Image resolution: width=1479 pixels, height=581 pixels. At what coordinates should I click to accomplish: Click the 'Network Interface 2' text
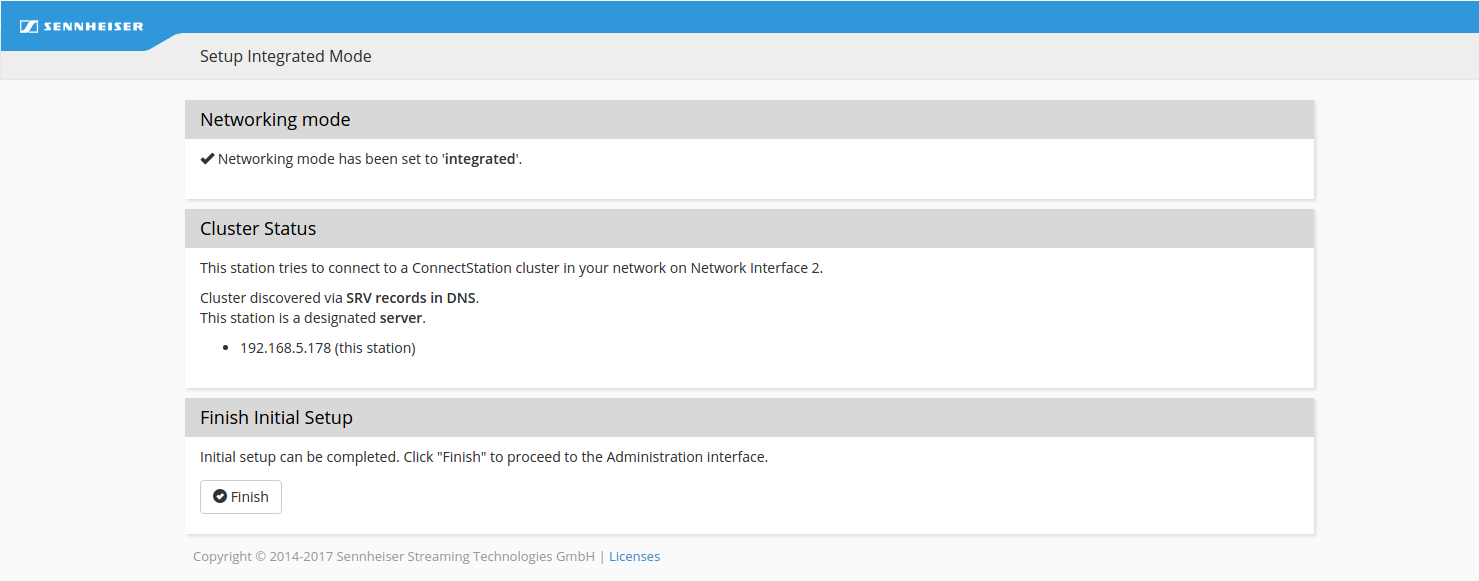pyautogui.click(x=755, y=268)
